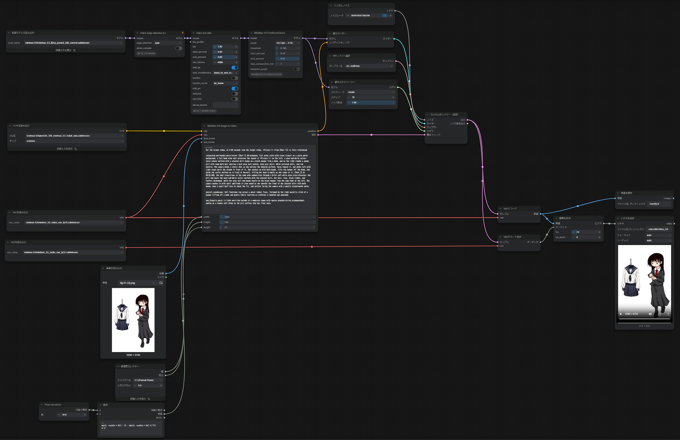Click the video progress bar under preview
The image size is (680, 440).
(x=644, y=319)
